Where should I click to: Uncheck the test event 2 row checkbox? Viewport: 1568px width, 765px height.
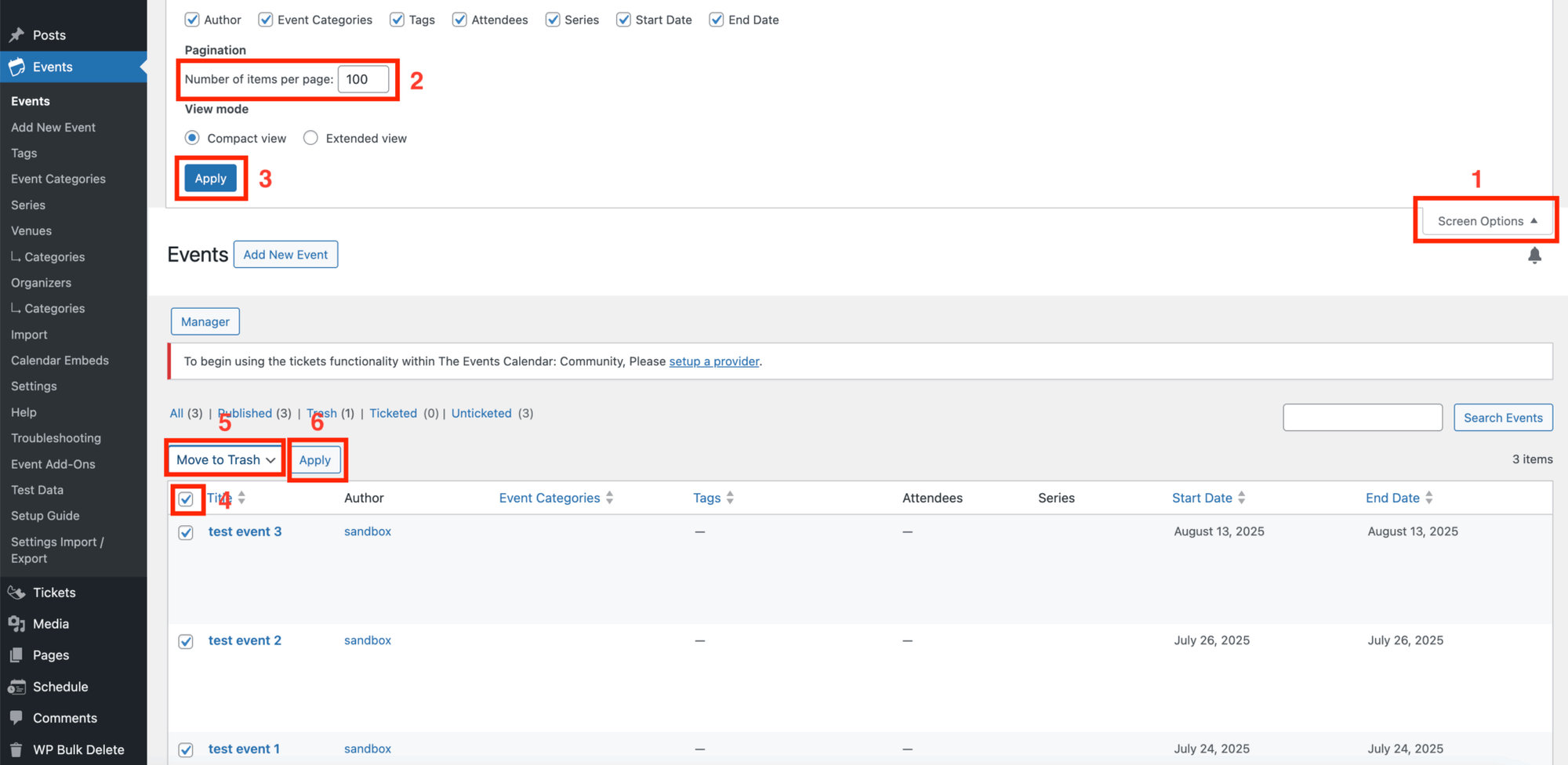pyautogui.click(x=186, y=641)
